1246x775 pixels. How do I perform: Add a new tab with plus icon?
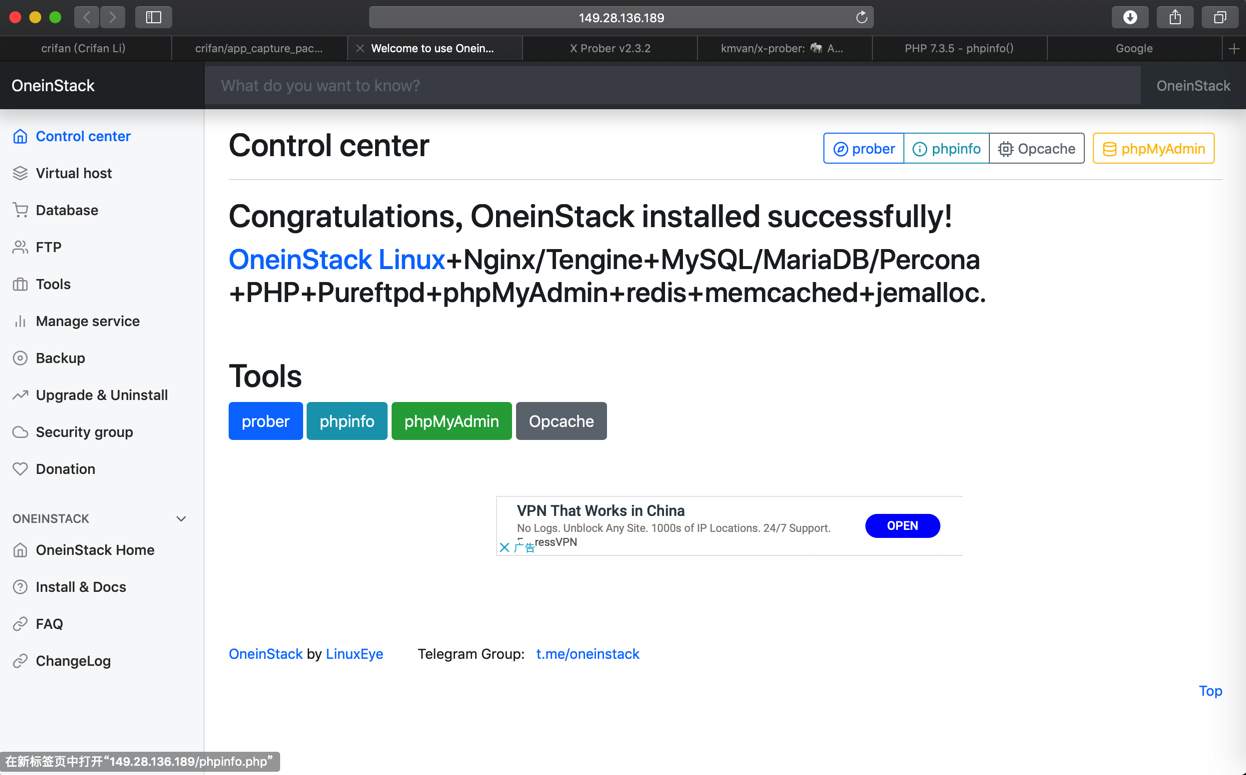(x=1234, y=48)
